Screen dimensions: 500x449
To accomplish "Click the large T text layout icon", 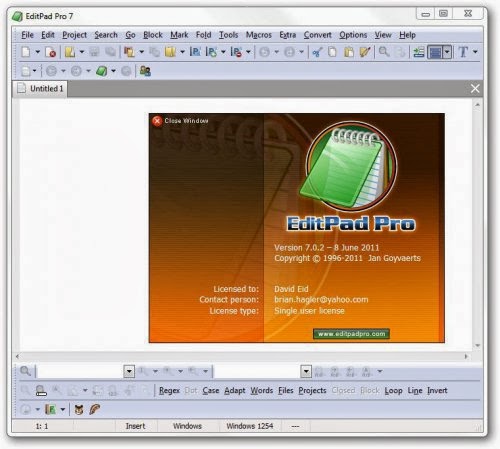I will click(x=463, y=52).
